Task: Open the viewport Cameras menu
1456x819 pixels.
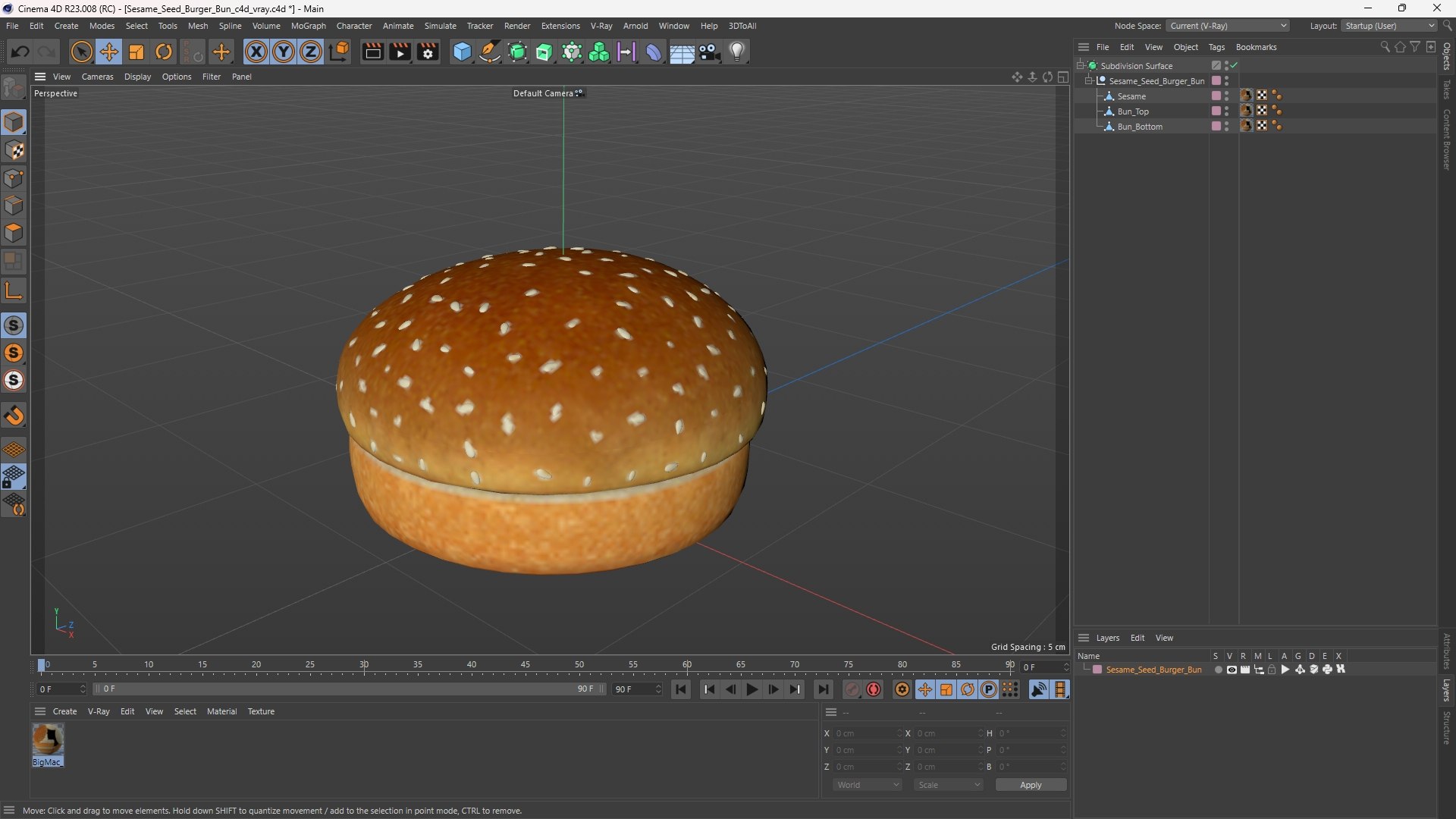Action: coord(97,77)
